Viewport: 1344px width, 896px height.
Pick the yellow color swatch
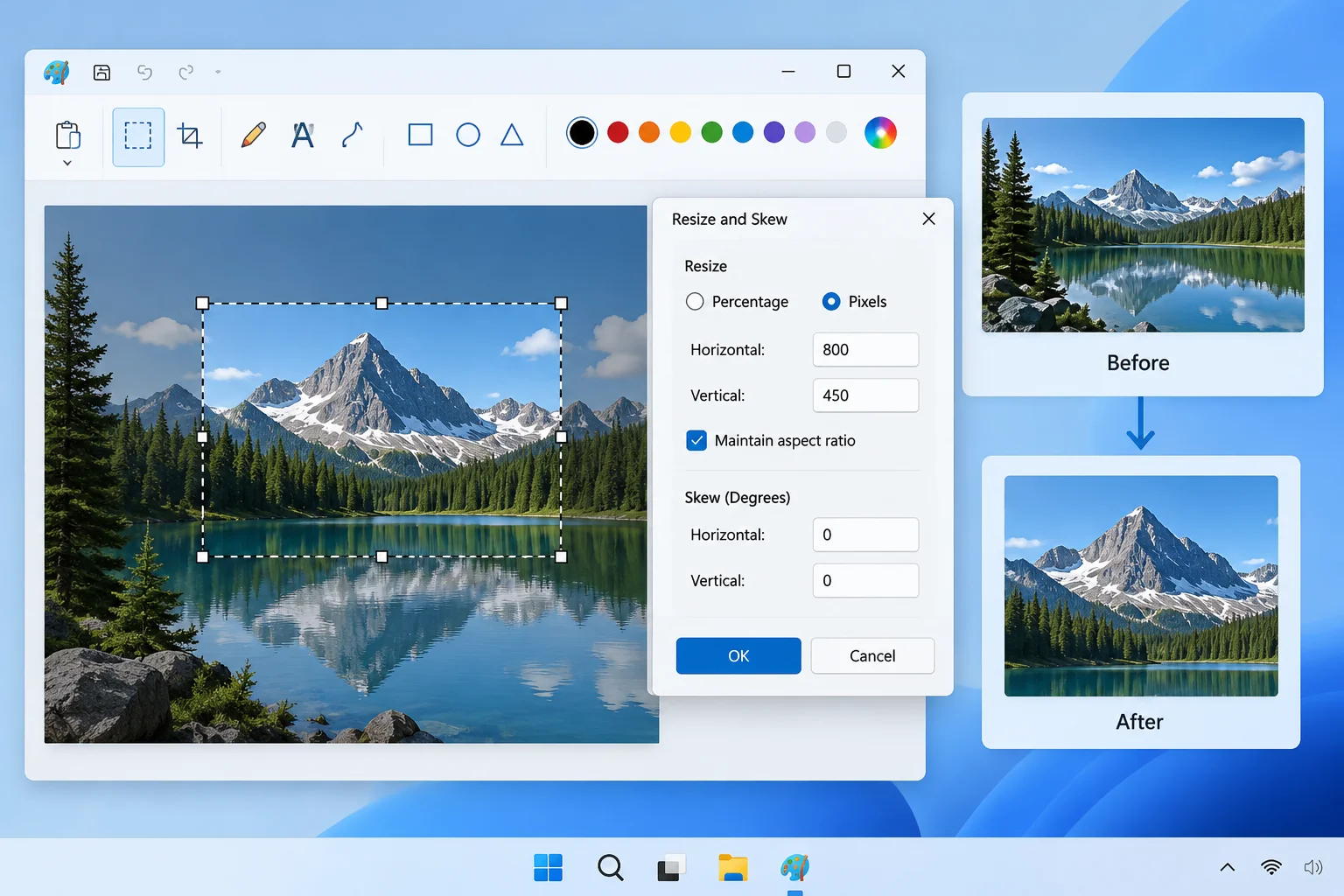click(x=681, y=132)
